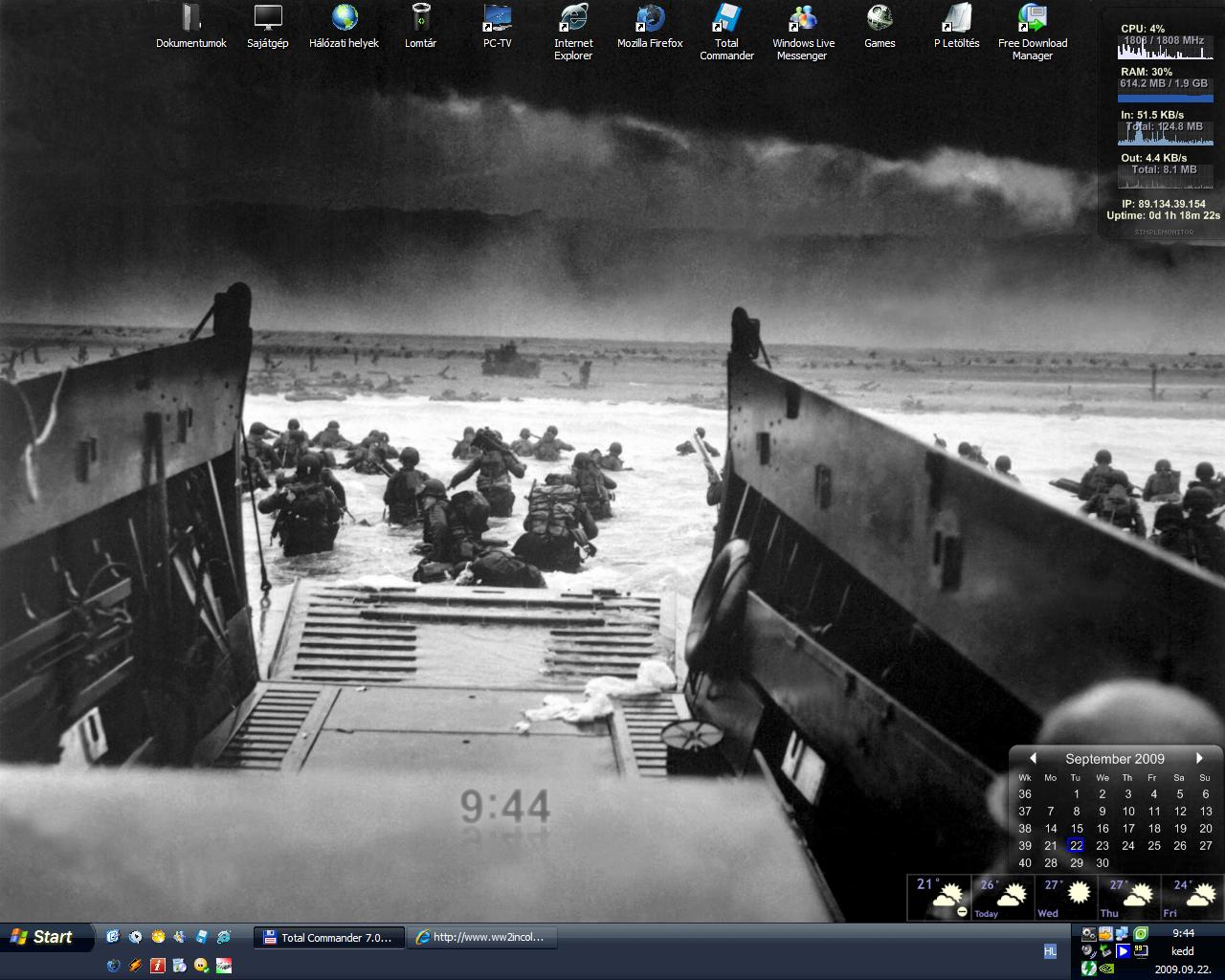Launch the PC-TV desktop shortcut
The image size is (1225, 980).
click(498, 27)
